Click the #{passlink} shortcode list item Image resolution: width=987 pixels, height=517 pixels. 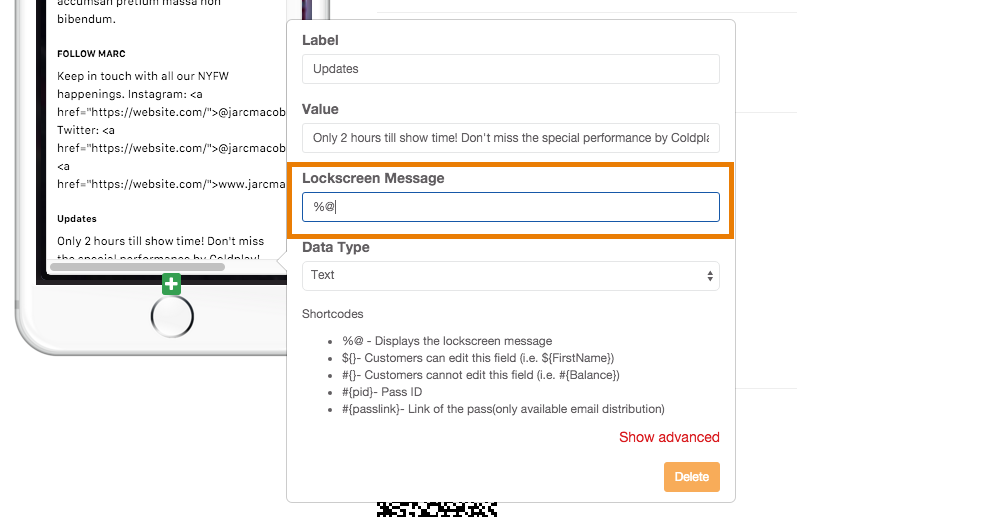point(503,409)
